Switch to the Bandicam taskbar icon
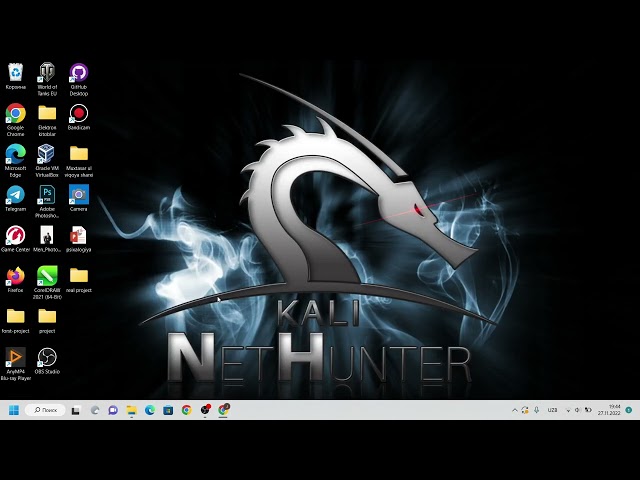Viewport: 640px width, 480px height. (x=205, y=410)
